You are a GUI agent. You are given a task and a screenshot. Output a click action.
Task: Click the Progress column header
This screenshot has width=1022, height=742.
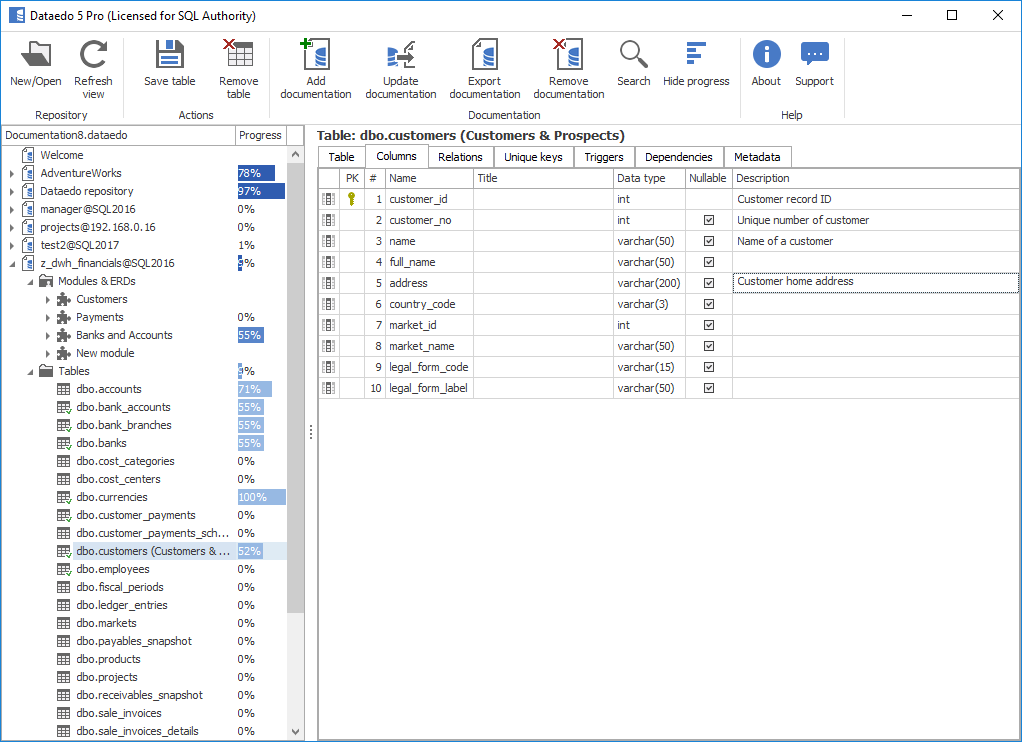[x=260, y=135]
